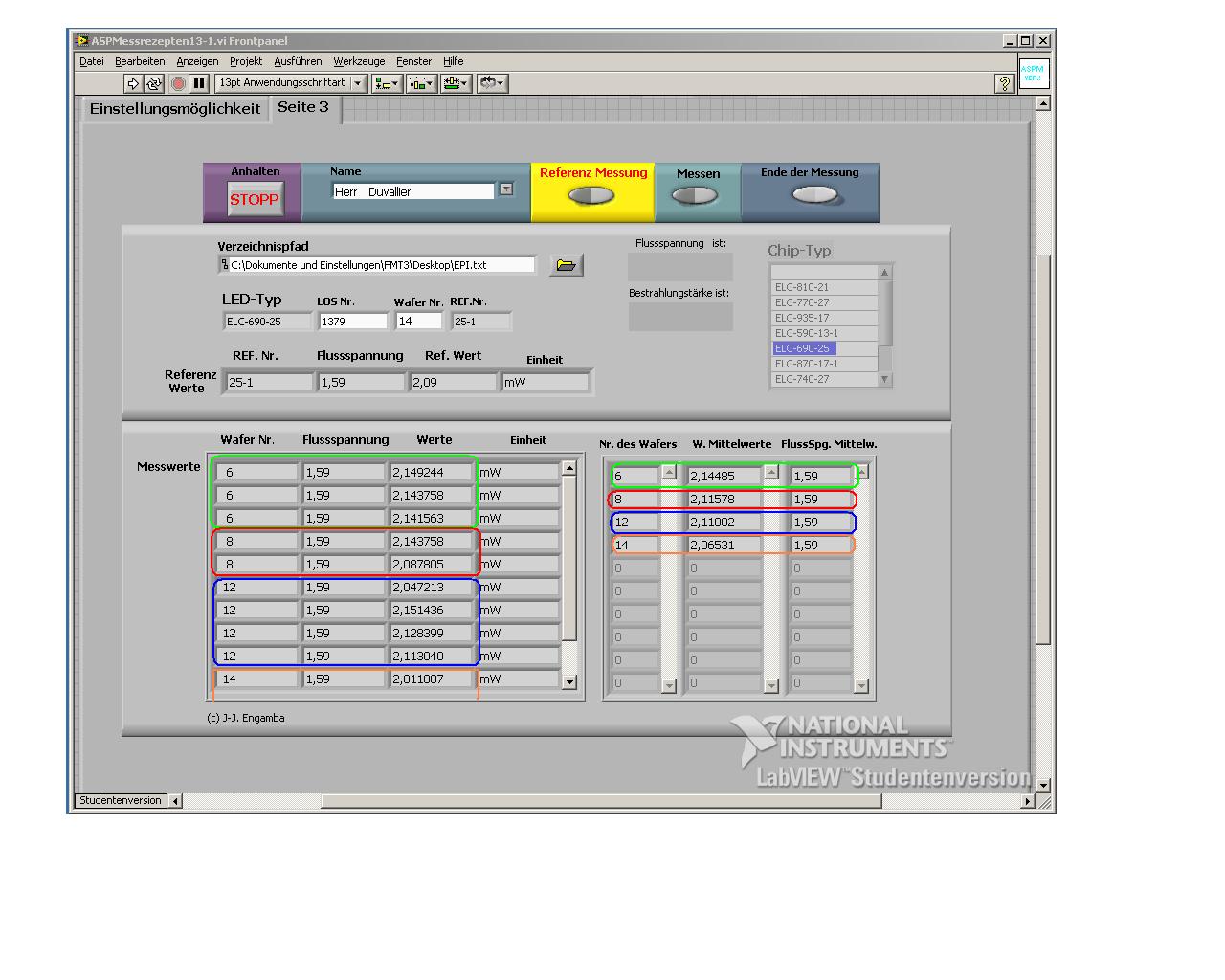Click the window's horizontal scrollbar thumb
This screenshot has height=980, width=1225.
pos(601,801)
